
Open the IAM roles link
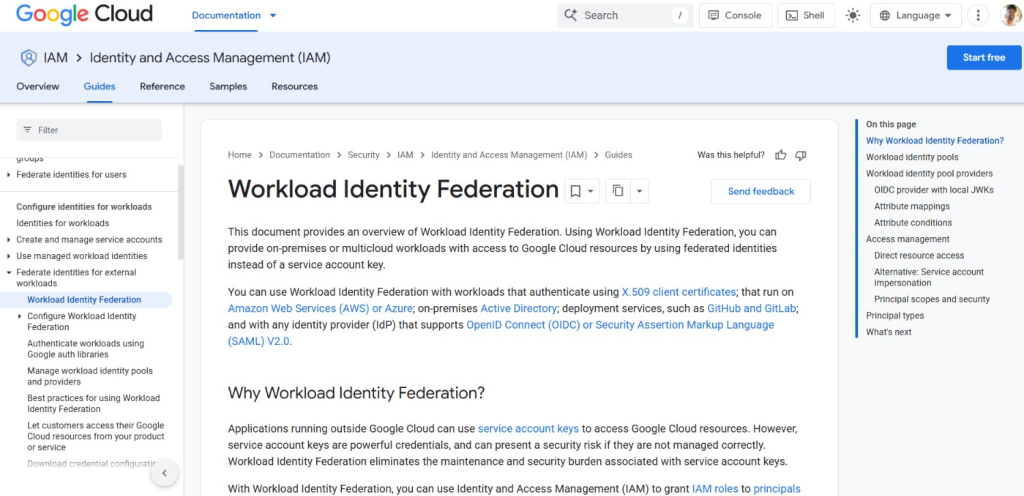(713, 488)
